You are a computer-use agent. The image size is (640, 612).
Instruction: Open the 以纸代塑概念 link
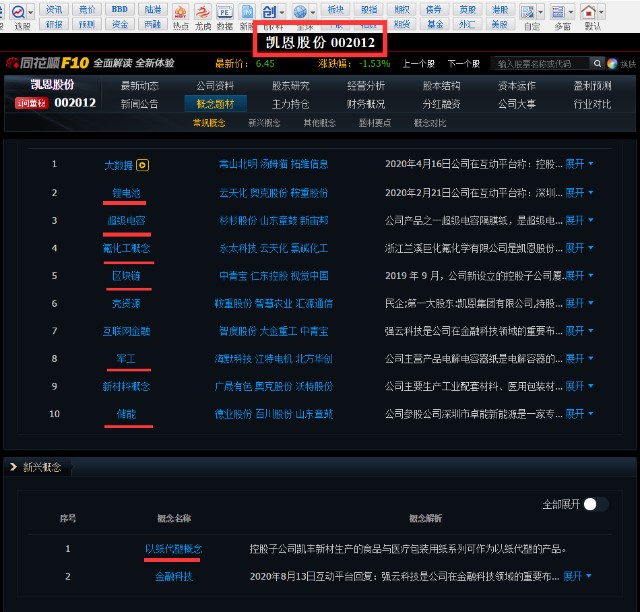(173, 548)
